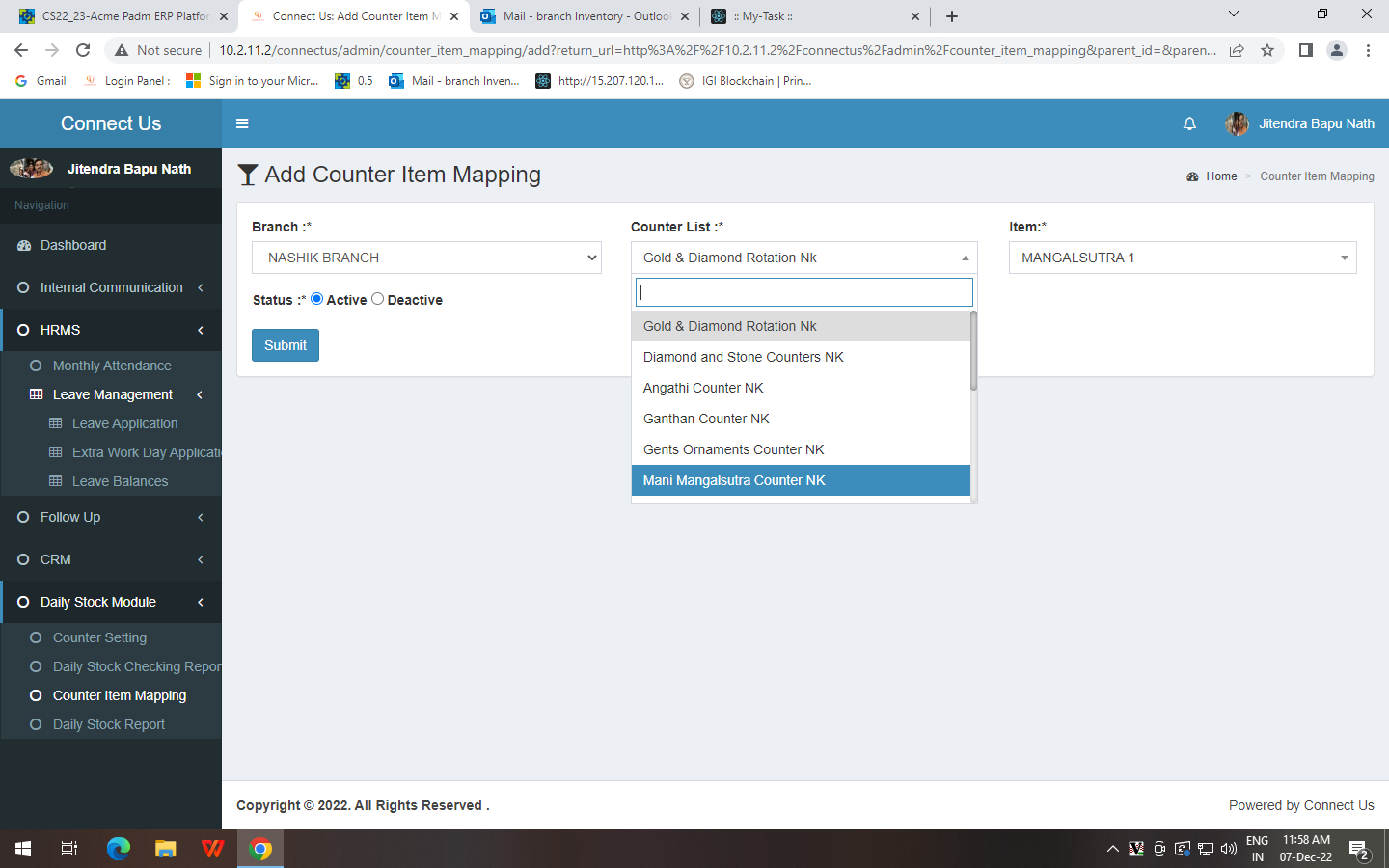Go to Home breadcrumb link
This screenshot has height=868, width=1389.
1221,176
